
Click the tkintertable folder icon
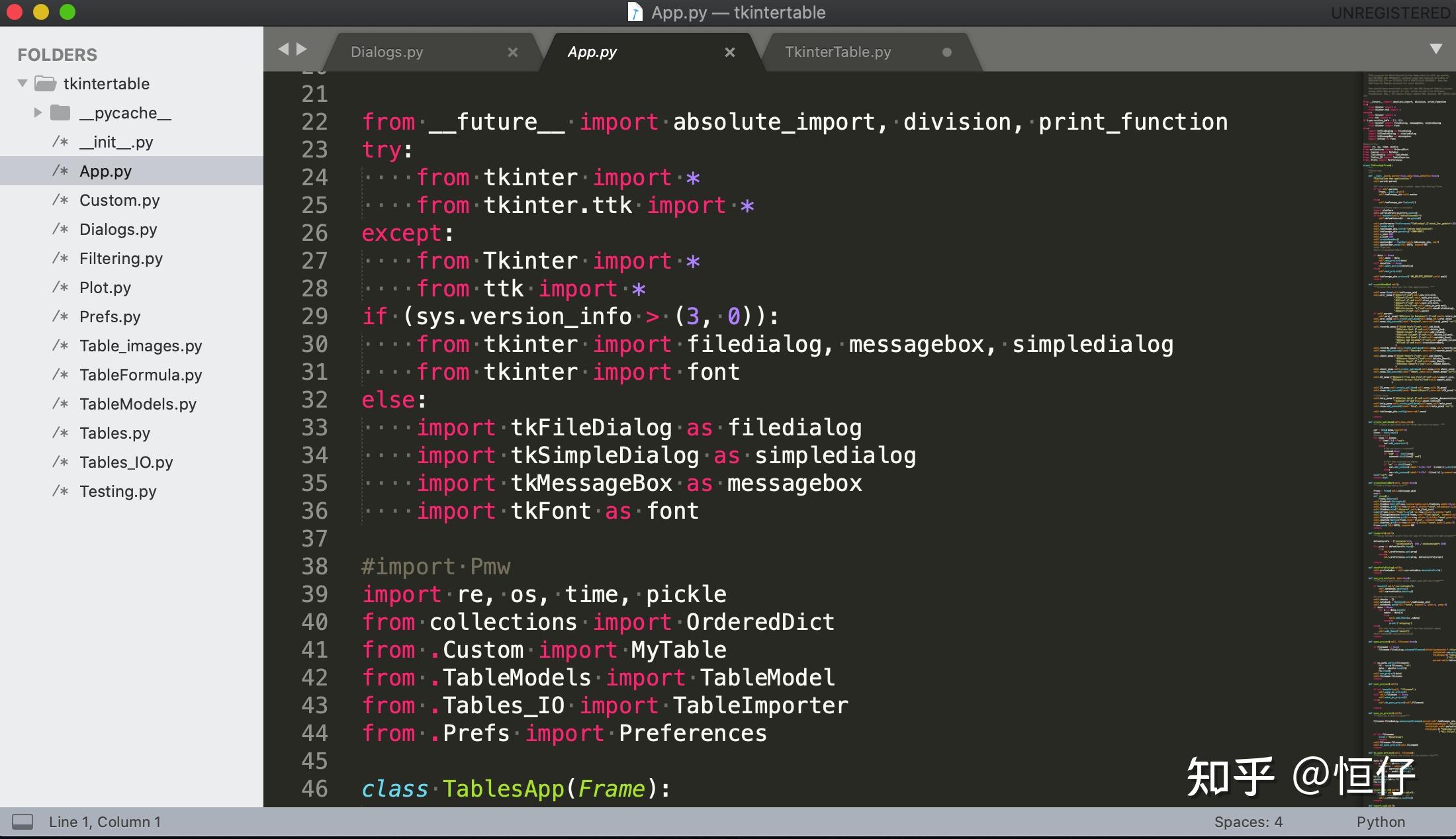click(45, 83)
